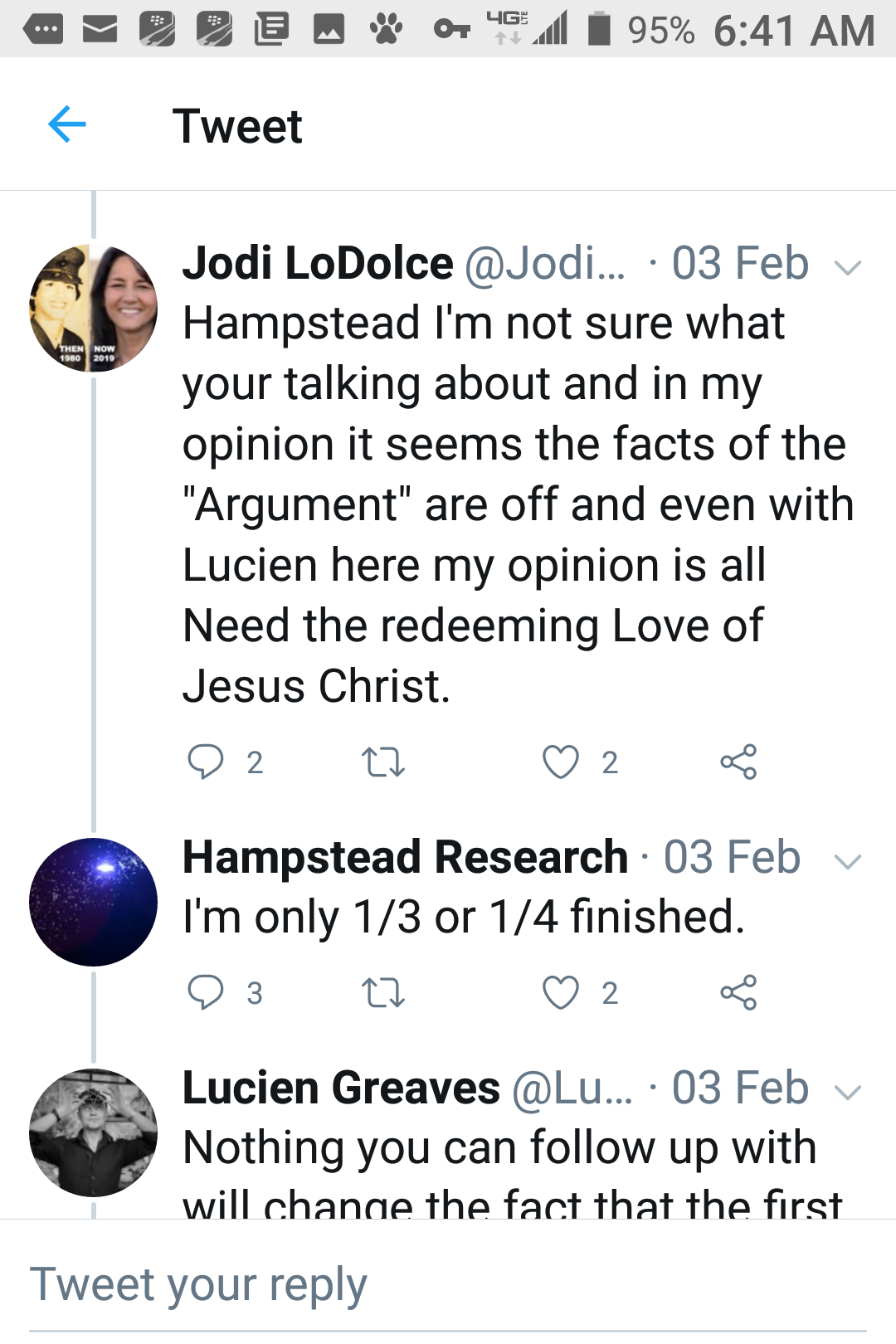Like Hampstead Research's tweet
The width and height of the screenshot is (896, 1344).
(561, 992)
